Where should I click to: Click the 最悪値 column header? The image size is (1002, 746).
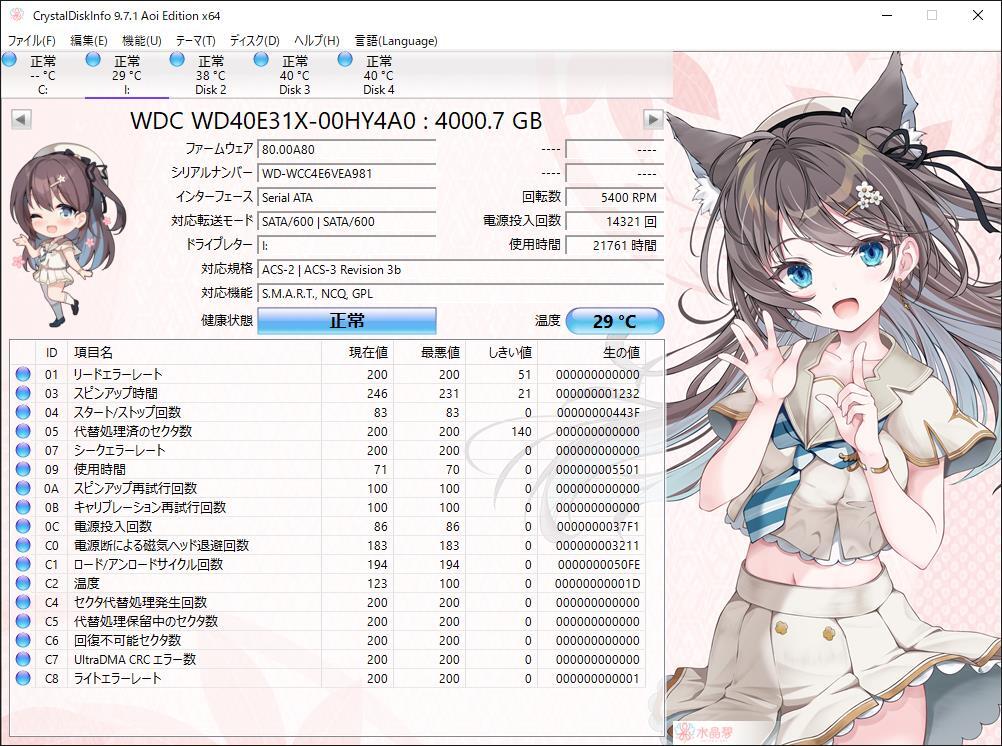pos(429,352)
